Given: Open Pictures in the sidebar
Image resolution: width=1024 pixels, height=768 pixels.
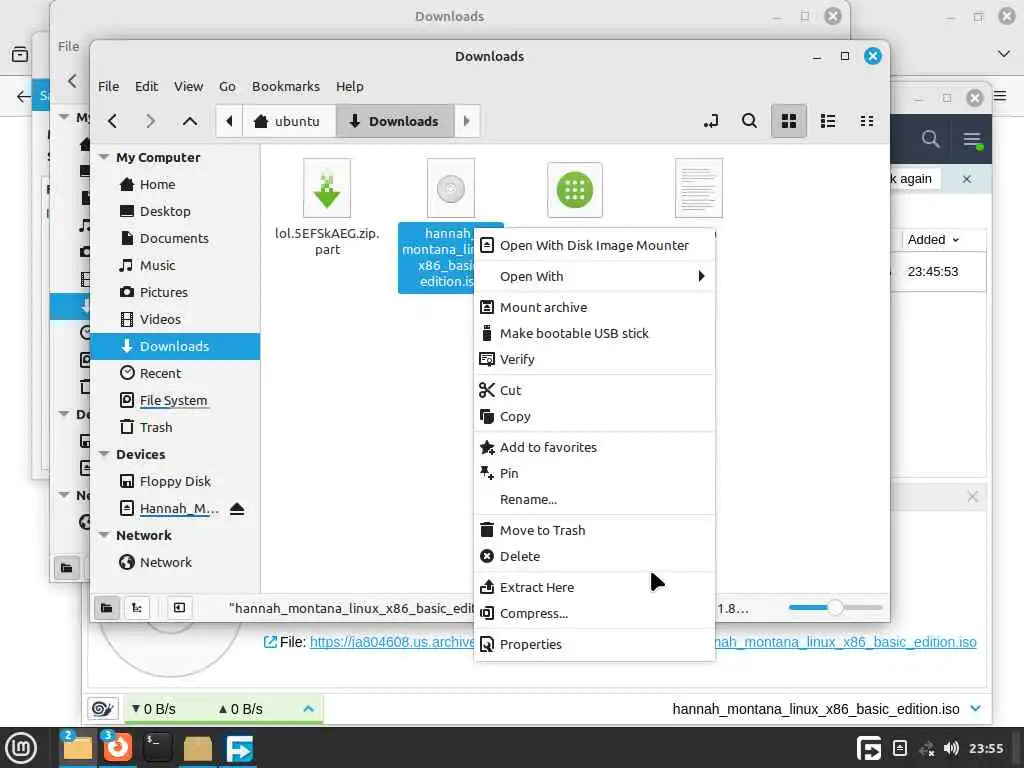Looking at the screenshot, I should [x=175, y=293].
